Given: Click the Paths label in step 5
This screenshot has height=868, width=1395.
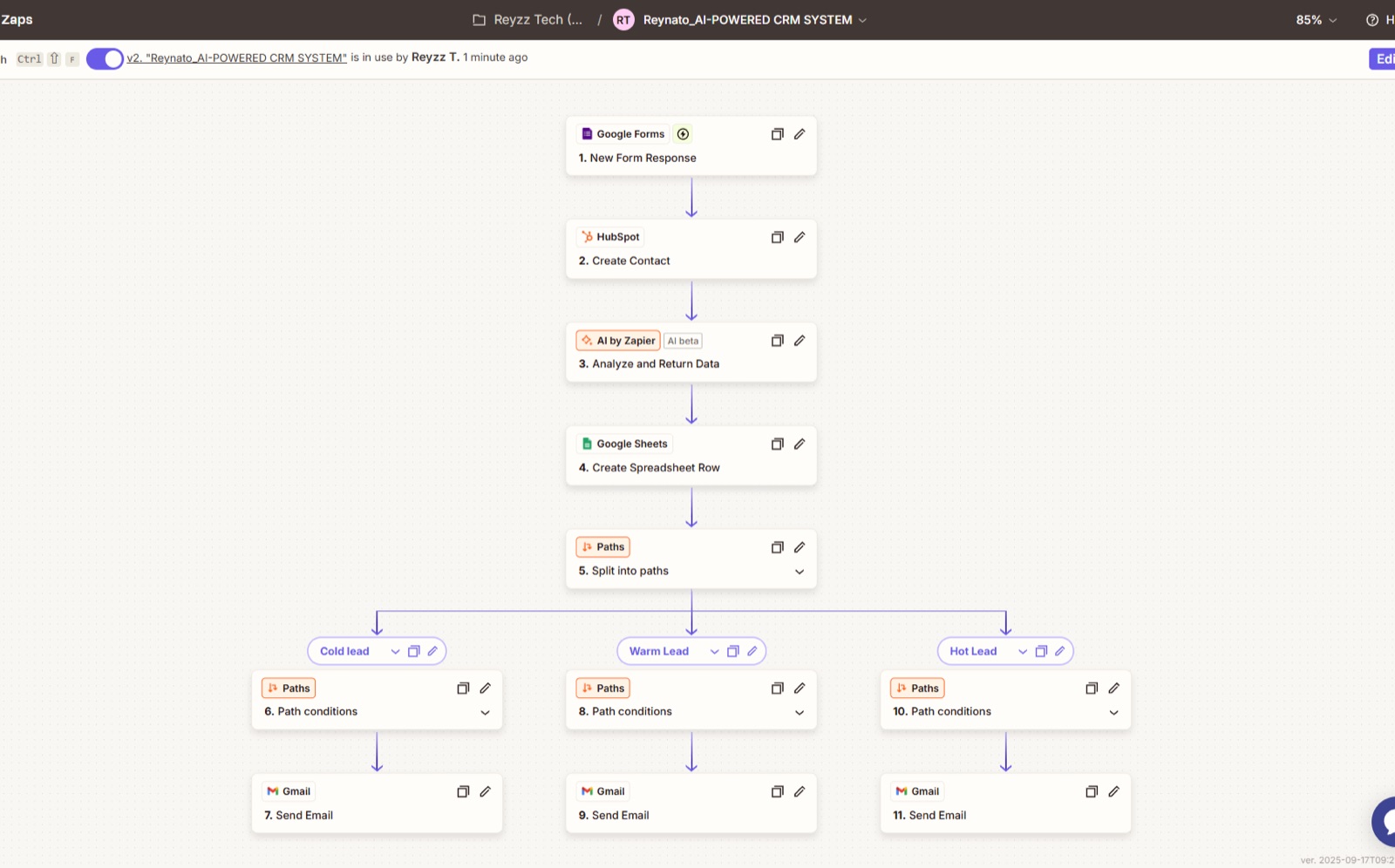Looking at the screenshot, I should coord(602,547).
